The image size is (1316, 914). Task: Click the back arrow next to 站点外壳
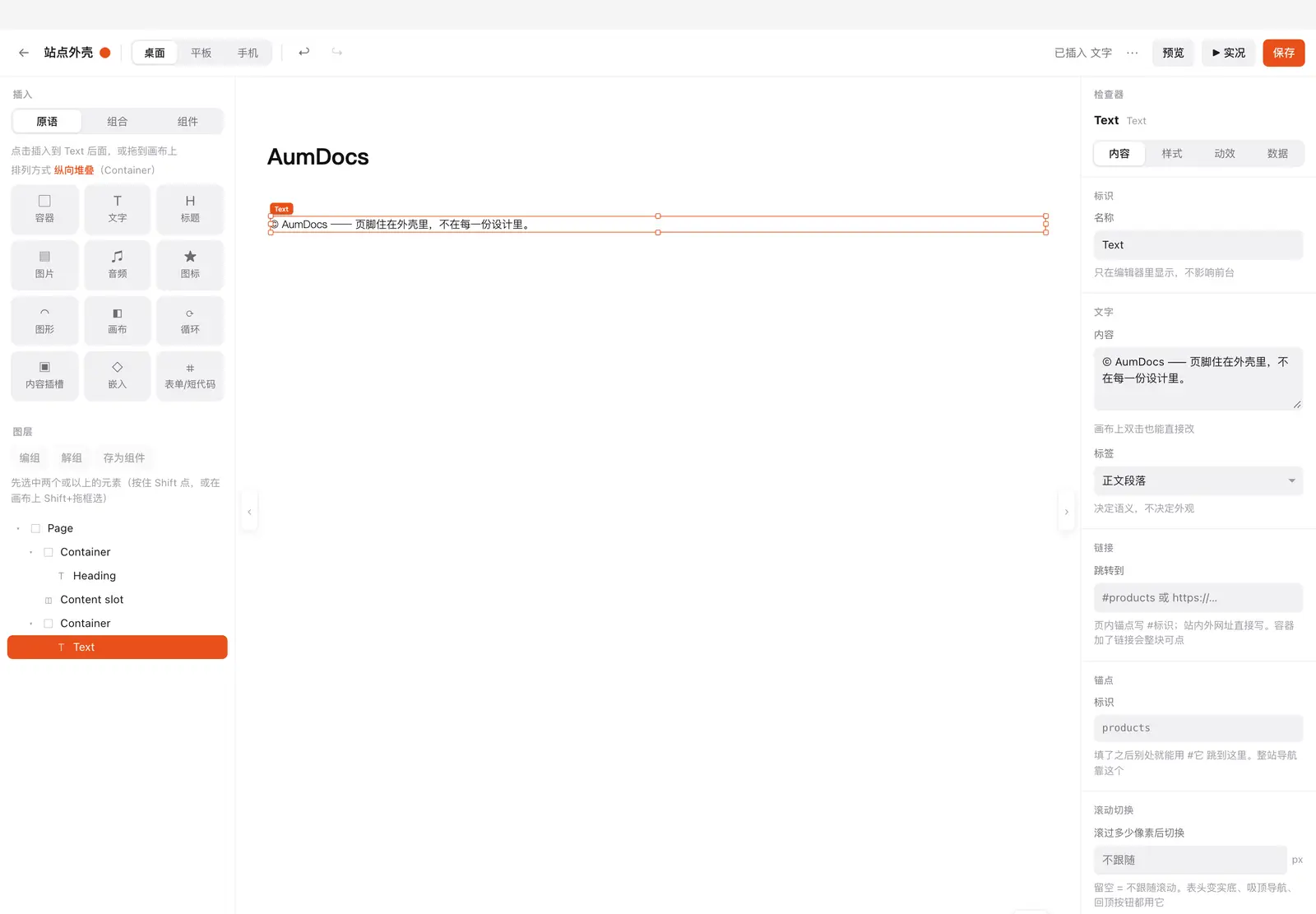click(x=24, y=53)
